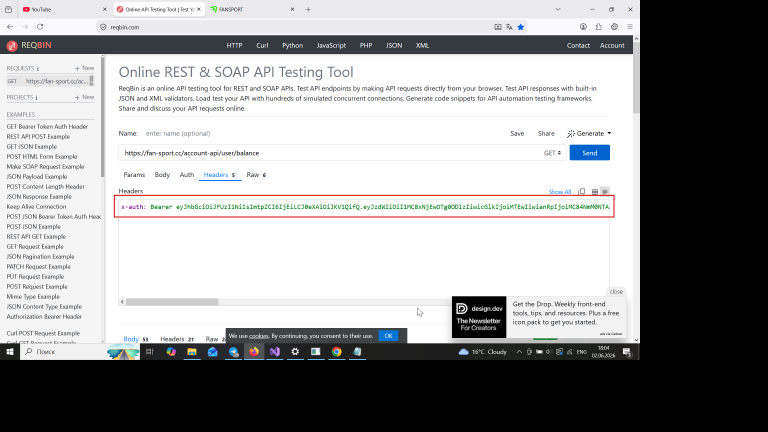This screenshot has width=768, height=432.
Task: Accept cookies with the OK button
Action: pos(388,336)
